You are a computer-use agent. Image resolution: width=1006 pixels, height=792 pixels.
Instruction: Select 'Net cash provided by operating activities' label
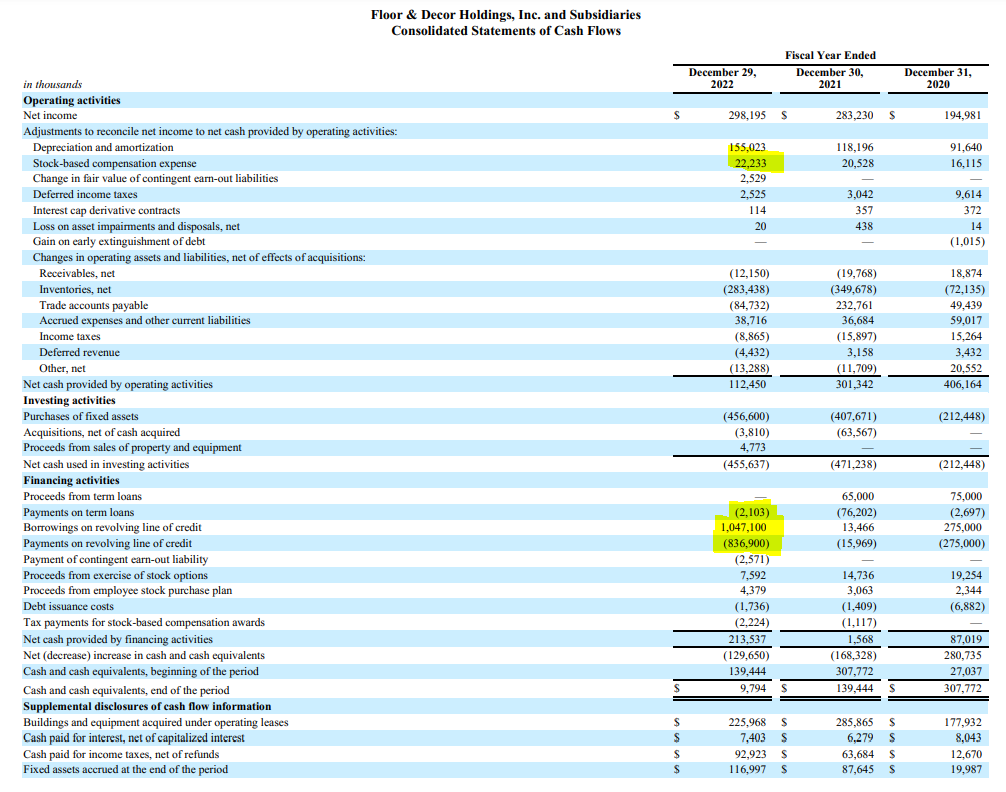[118, 384]
